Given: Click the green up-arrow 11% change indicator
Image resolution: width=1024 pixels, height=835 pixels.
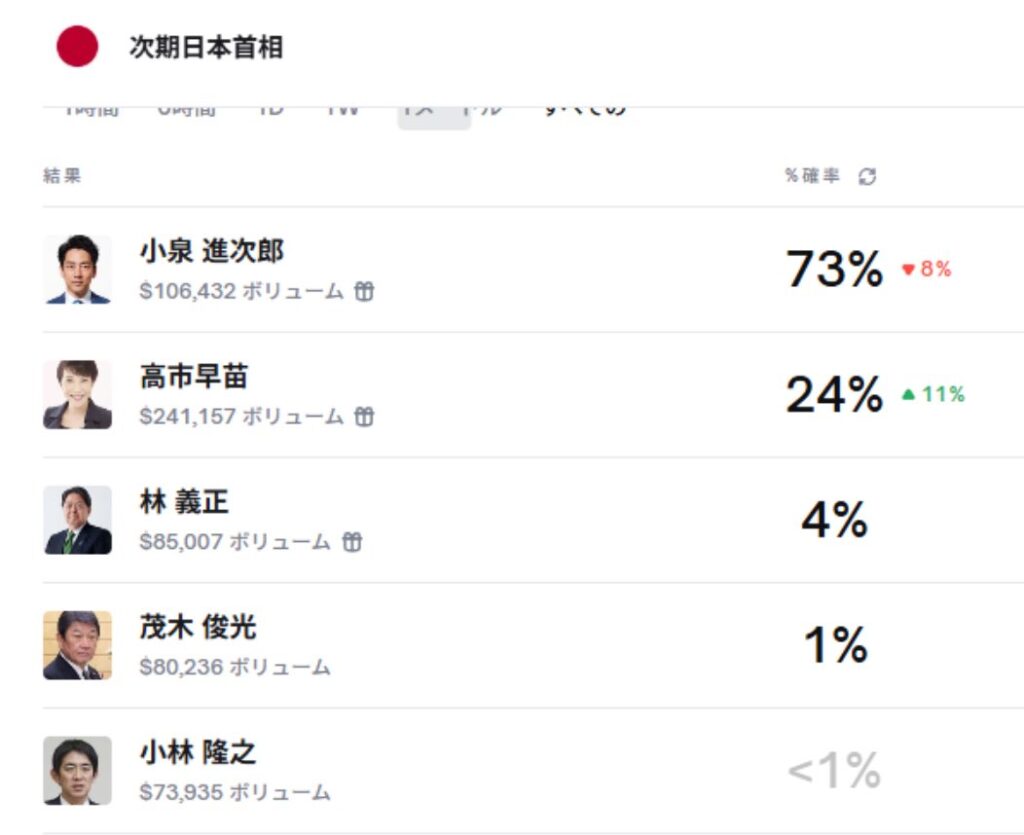Looking at the screenshot, I should (933, 394).
